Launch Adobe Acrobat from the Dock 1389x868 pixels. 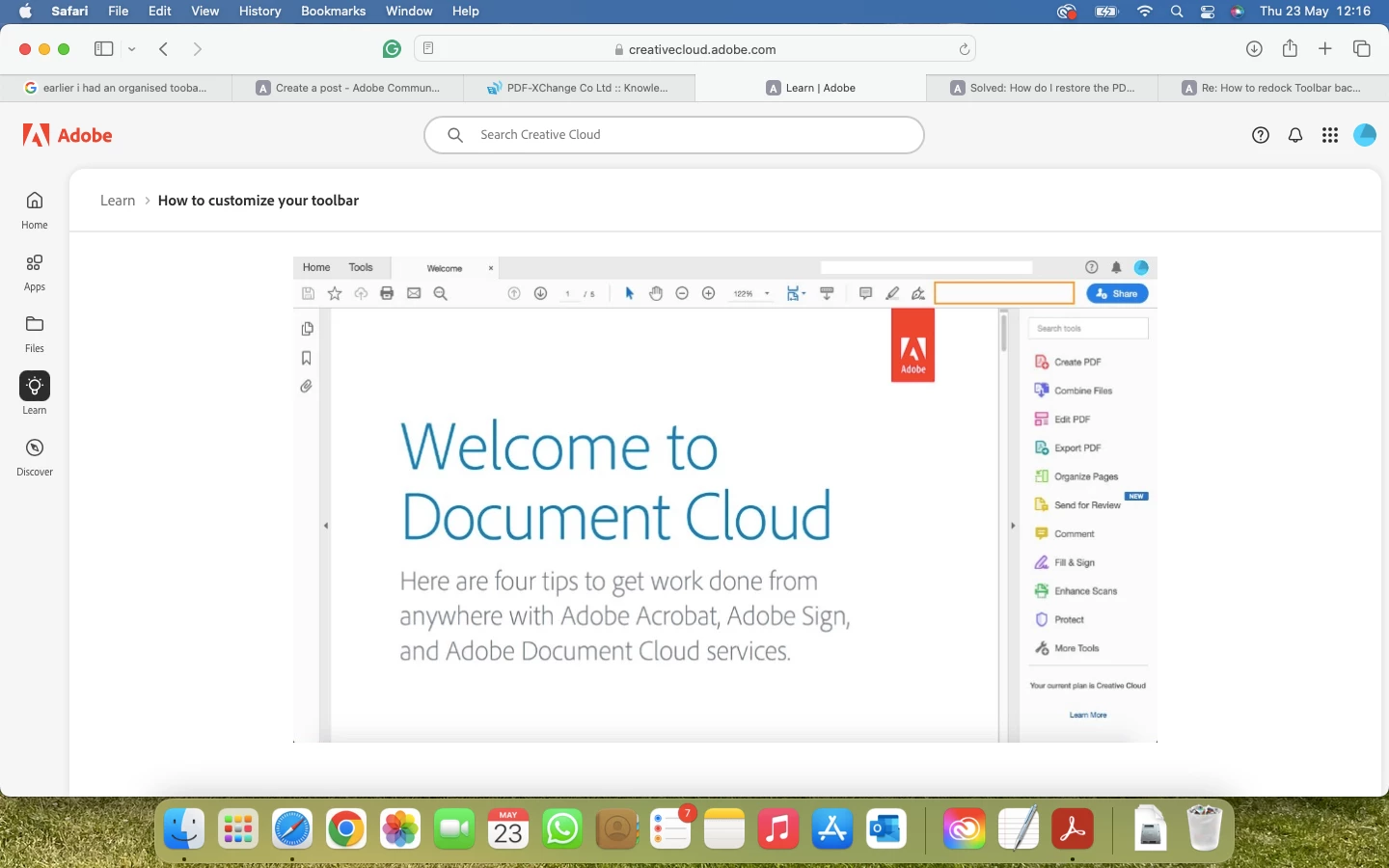1072,827
